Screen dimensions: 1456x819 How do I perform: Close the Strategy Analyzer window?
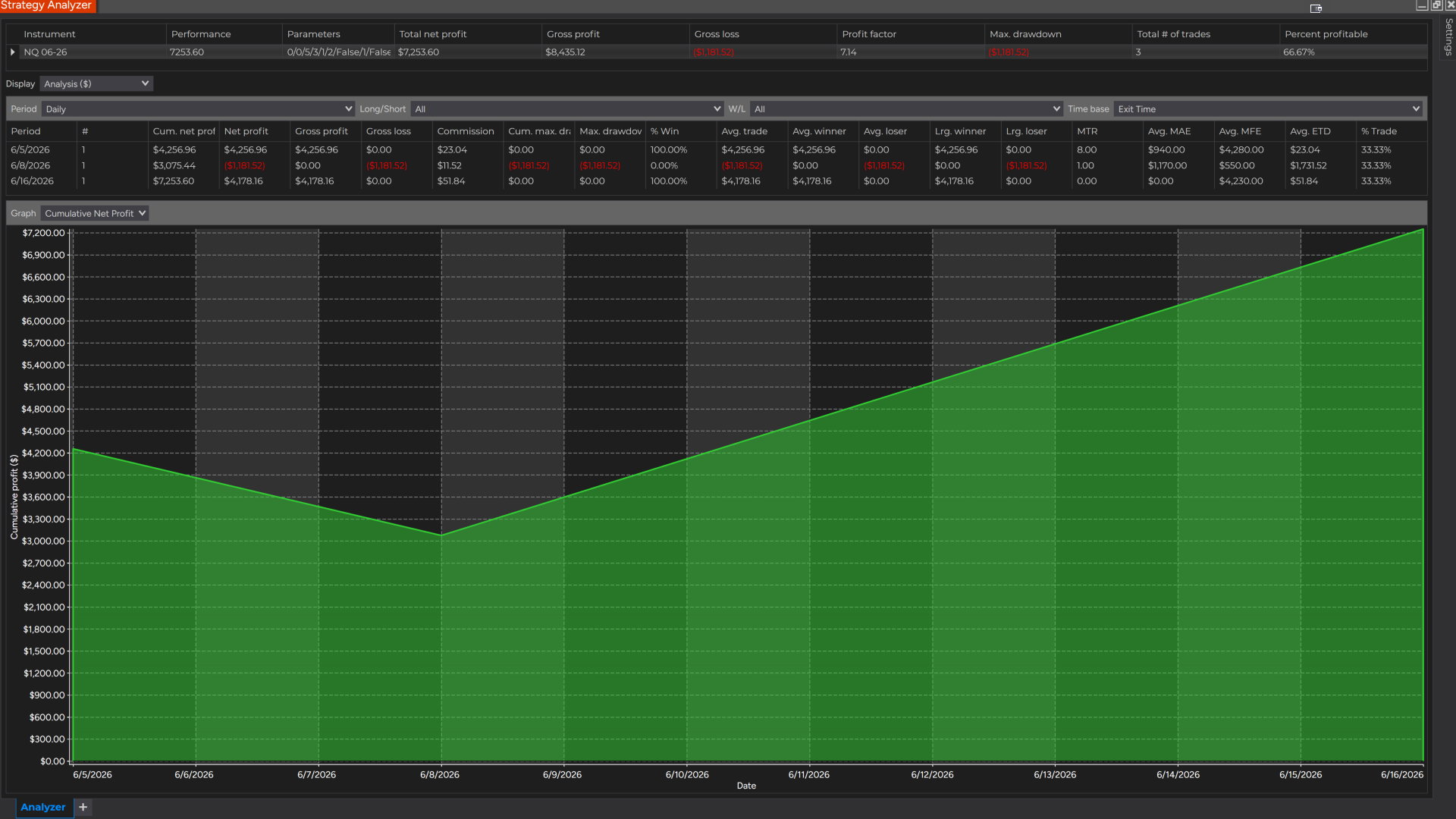[1451, 5]
